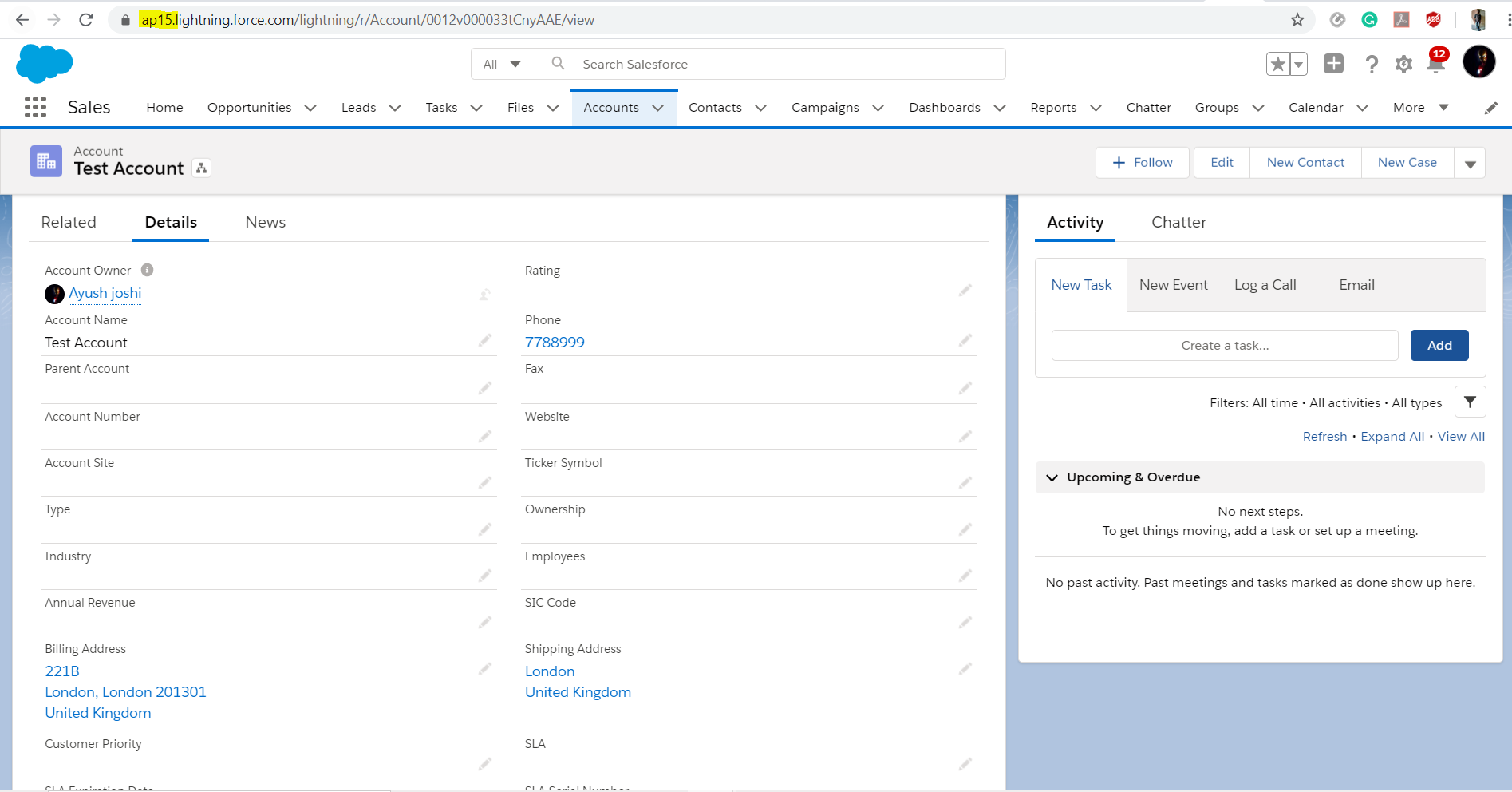Edit the Phone field pencil icon

click(965, 341)
